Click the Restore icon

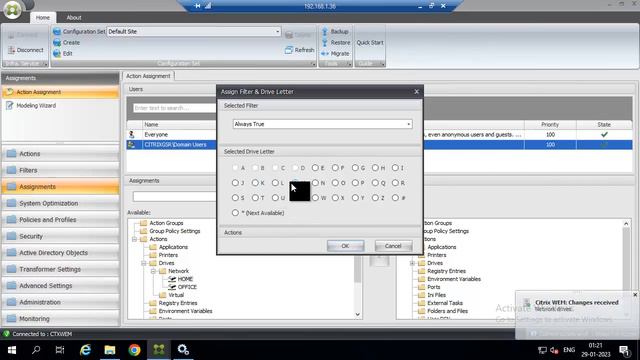(x=324, y=42)
